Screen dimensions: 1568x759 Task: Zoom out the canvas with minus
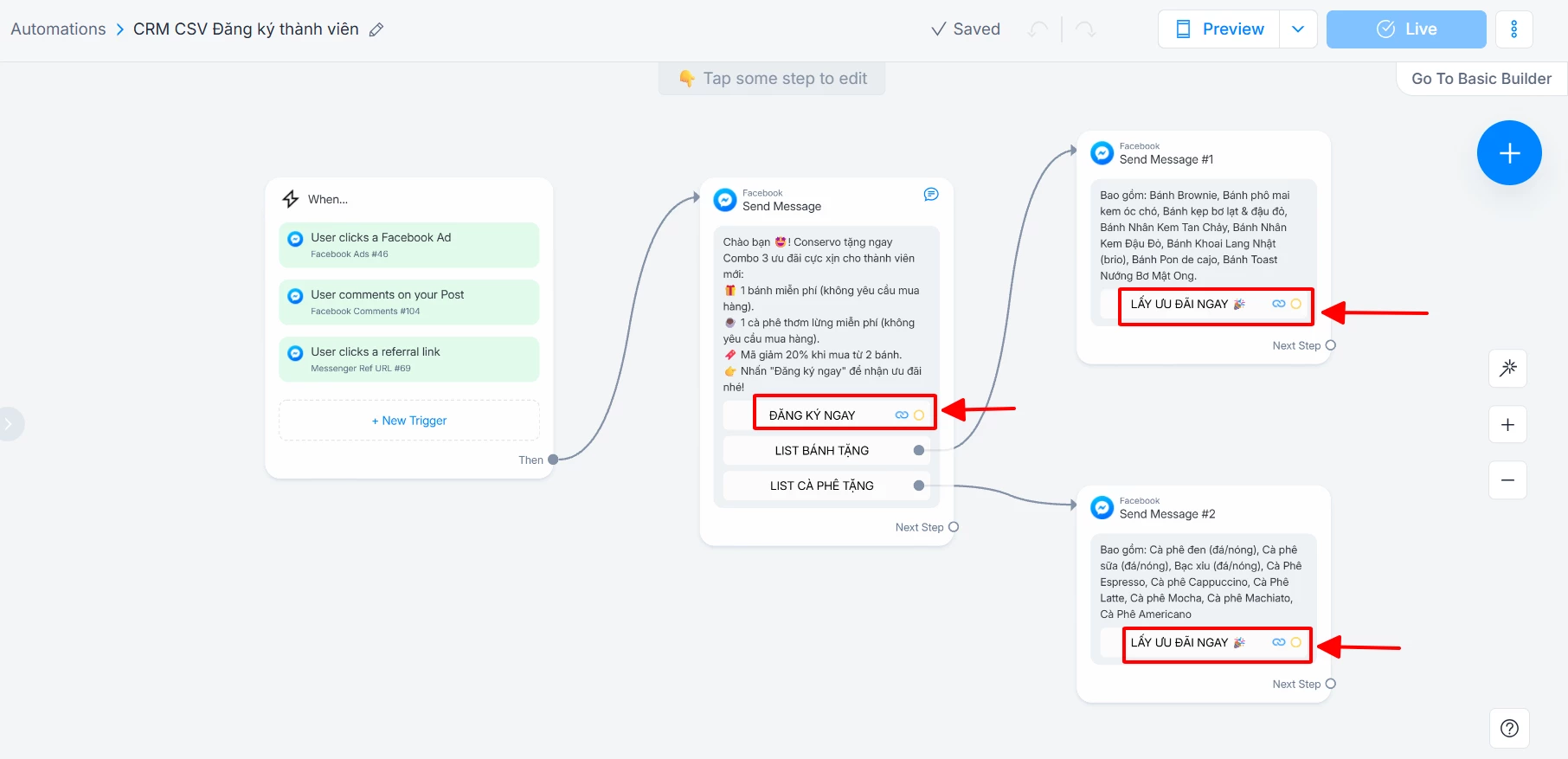click(1507, 480)
